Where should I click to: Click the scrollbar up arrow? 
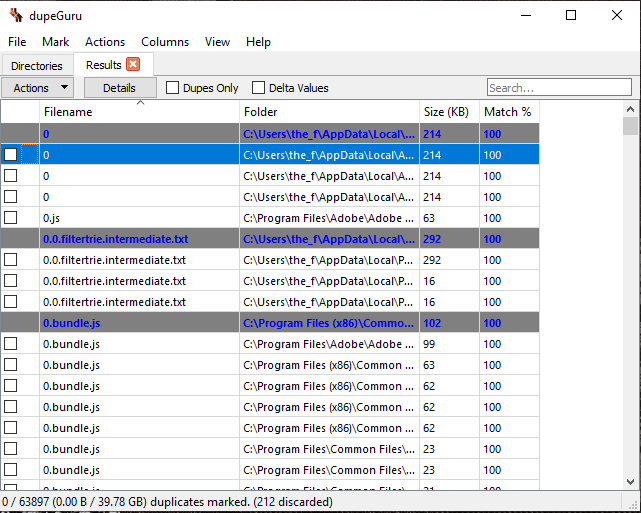click(x=630, y=109)
